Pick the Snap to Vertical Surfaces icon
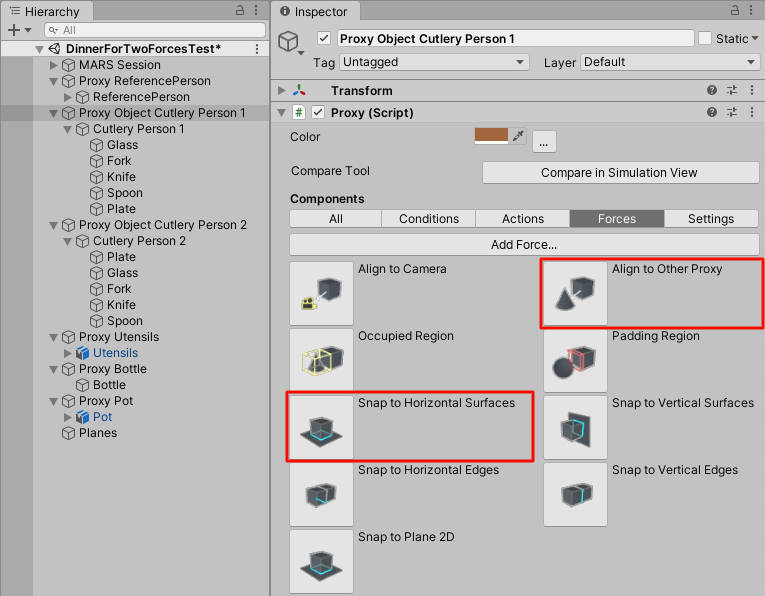The image size is (765, 596). [x=575, y=428]
